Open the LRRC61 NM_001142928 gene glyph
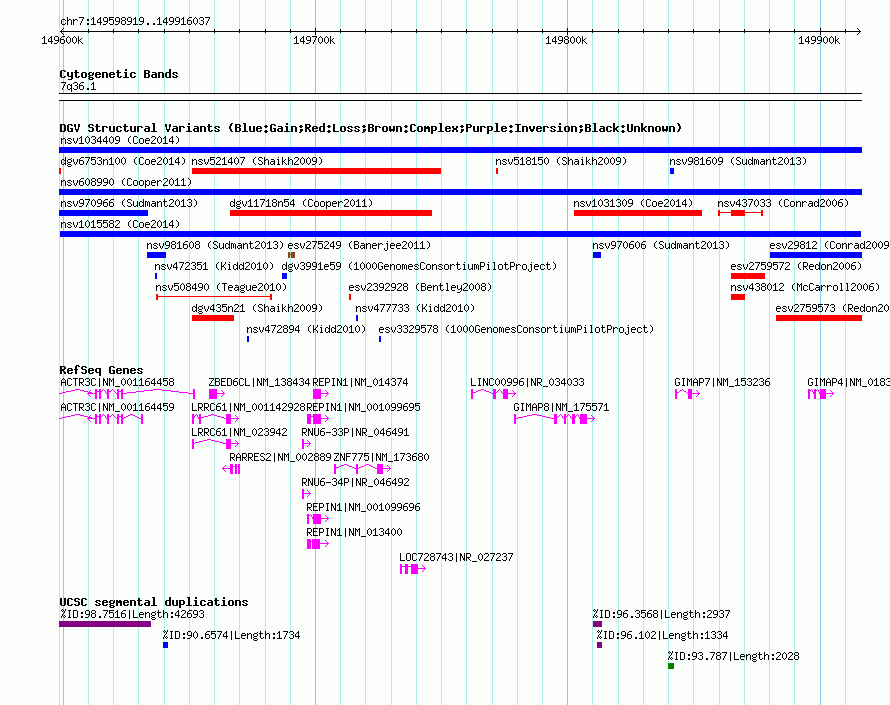The image size is (890, 705). [x=216, y=419]
